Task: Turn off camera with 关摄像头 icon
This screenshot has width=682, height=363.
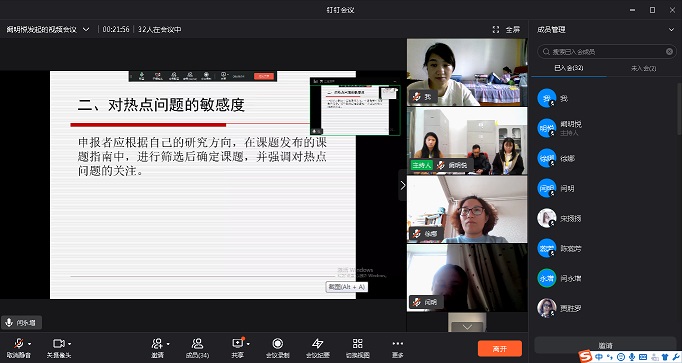Action: (x=58, y=343)
